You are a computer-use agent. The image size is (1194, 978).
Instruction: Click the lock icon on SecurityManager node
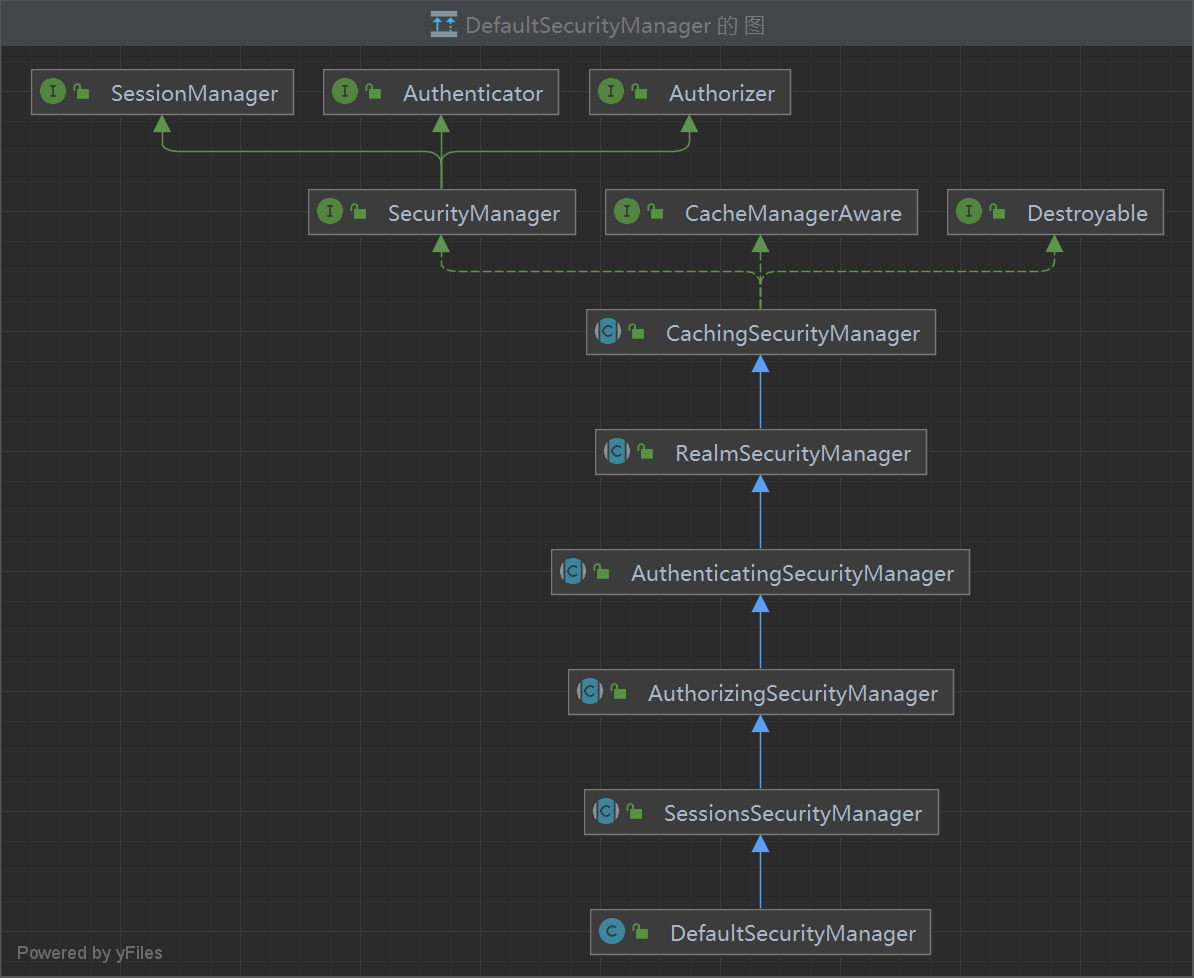point(358,213)
